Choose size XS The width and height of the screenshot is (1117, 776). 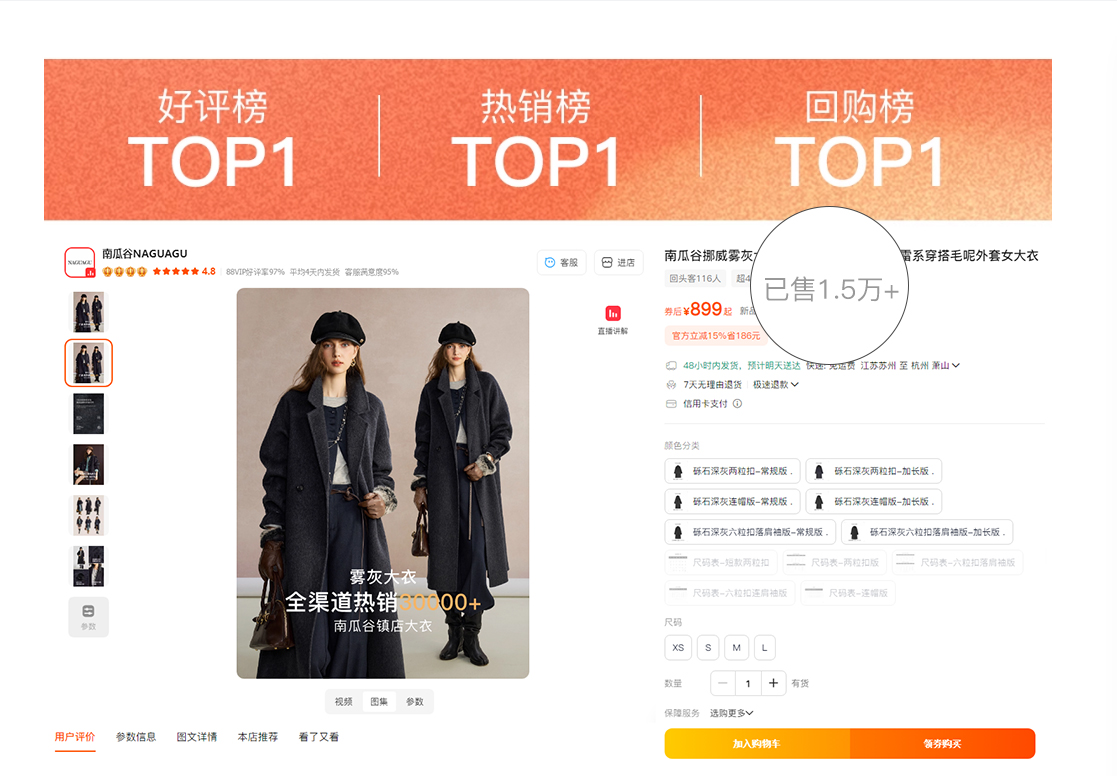[677, 648]
